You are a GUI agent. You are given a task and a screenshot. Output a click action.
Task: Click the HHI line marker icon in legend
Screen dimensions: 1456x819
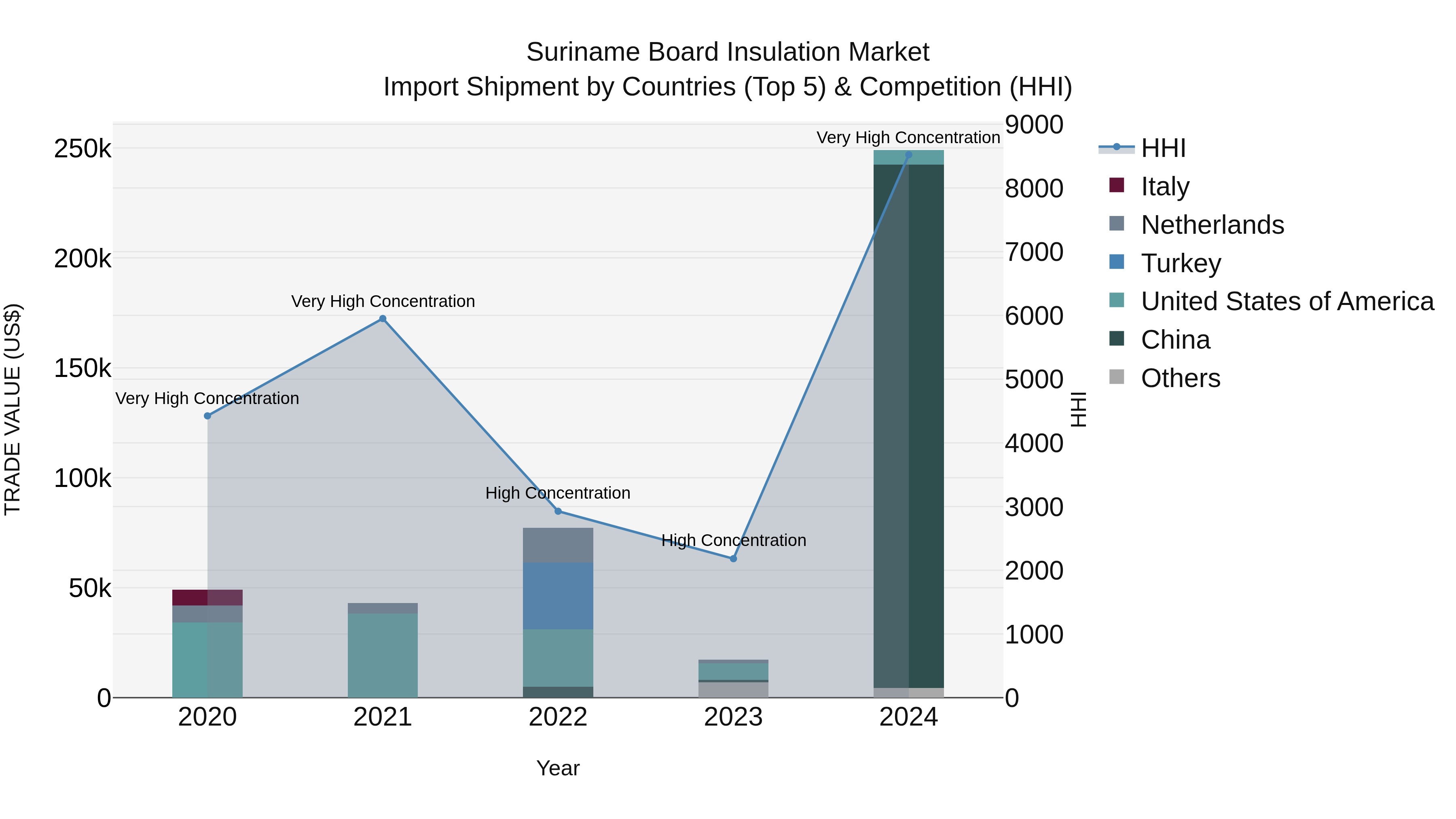(1116, 147)
